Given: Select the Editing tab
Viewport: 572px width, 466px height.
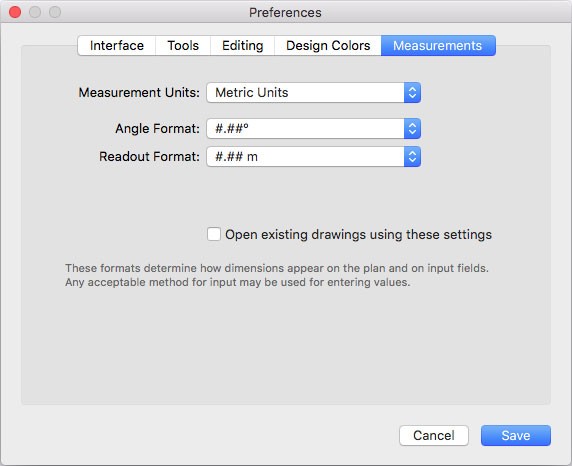Looking at the screenshot, I should pyautogui.click(x=242, y=46).
